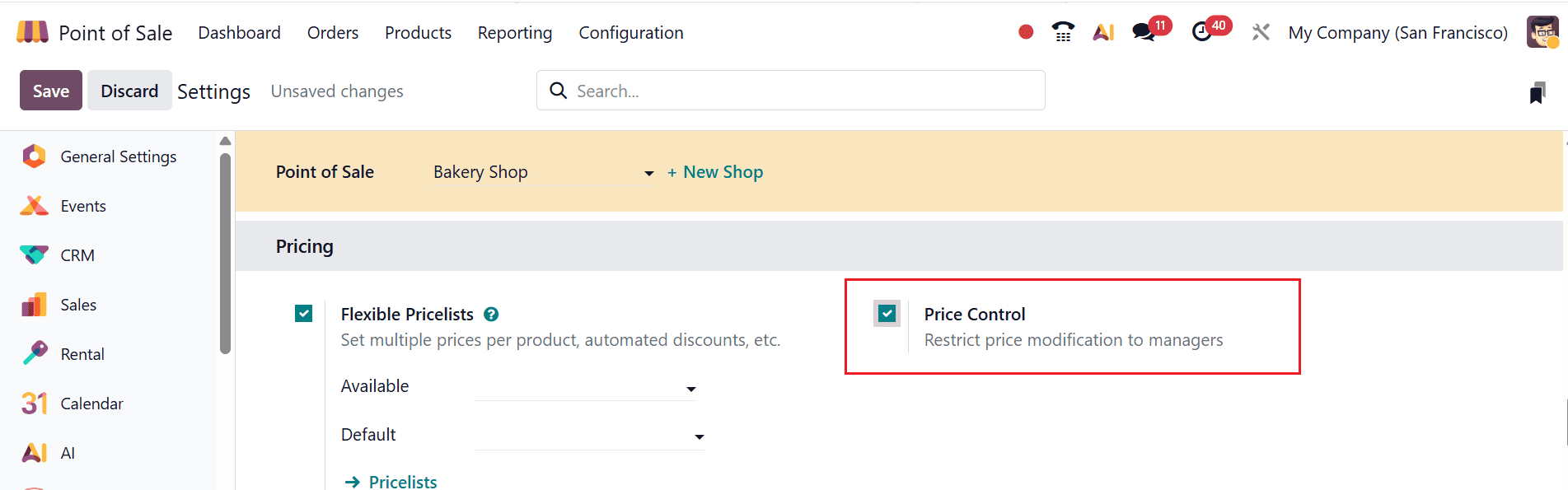The width and height of the screenshot is (1568, 490).
Task: Open the General Settings sidebar section
Action: pos(118,156)
